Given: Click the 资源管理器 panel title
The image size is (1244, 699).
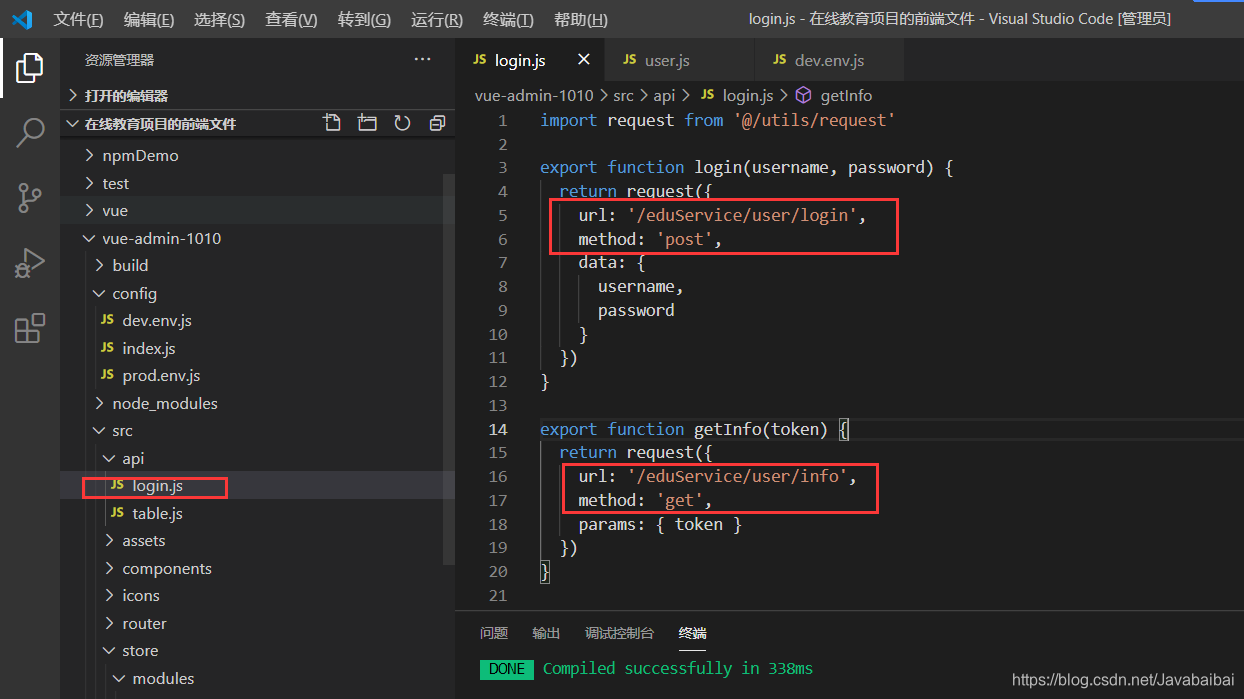Looking at the screenshot, I should tap(119, 60).
